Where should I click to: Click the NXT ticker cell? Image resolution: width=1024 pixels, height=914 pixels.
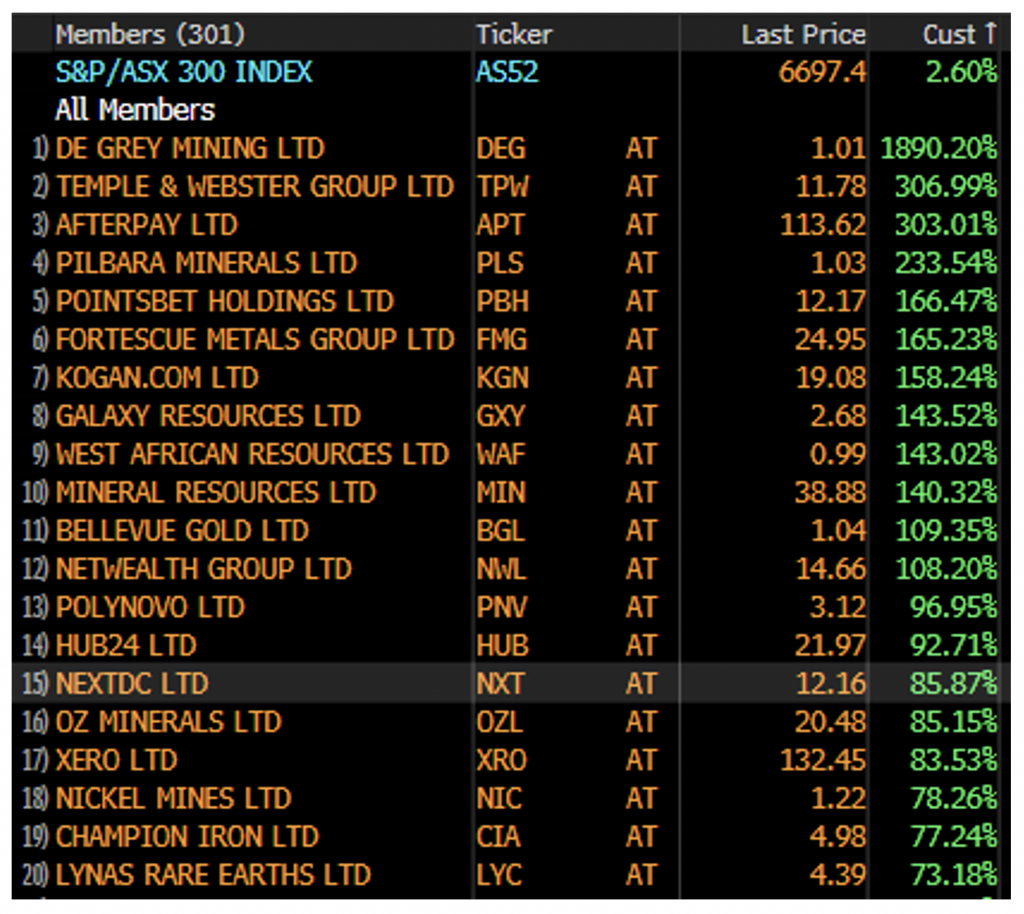(500, 684)
